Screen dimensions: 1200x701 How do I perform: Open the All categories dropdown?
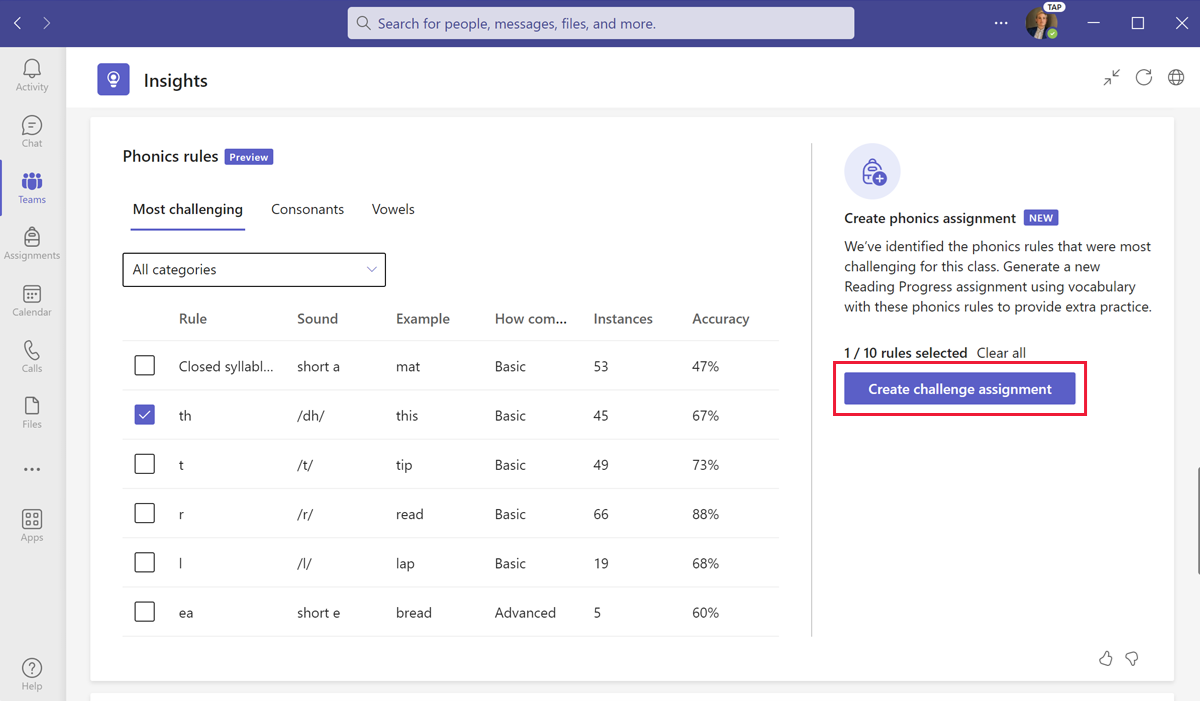(x=253, y=269)
